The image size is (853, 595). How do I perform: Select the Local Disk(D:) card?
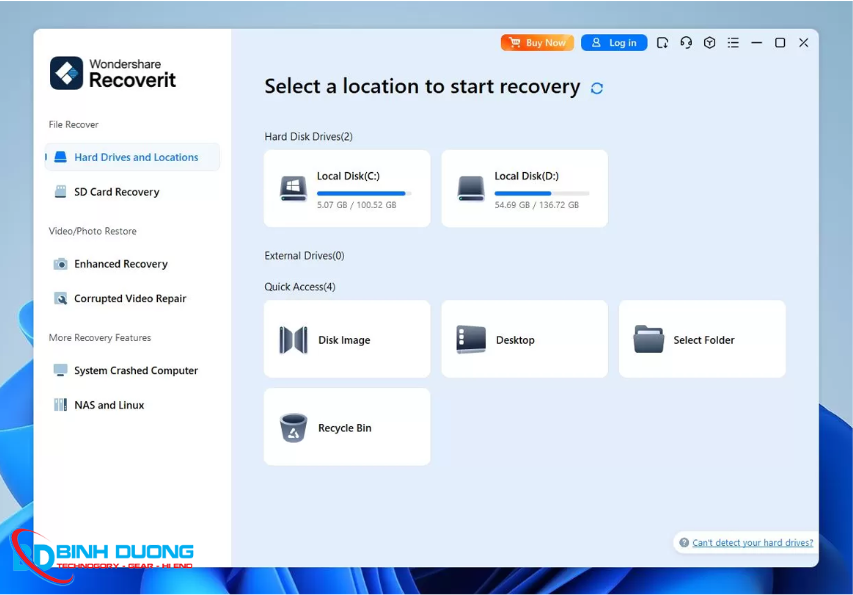point(524,189)
